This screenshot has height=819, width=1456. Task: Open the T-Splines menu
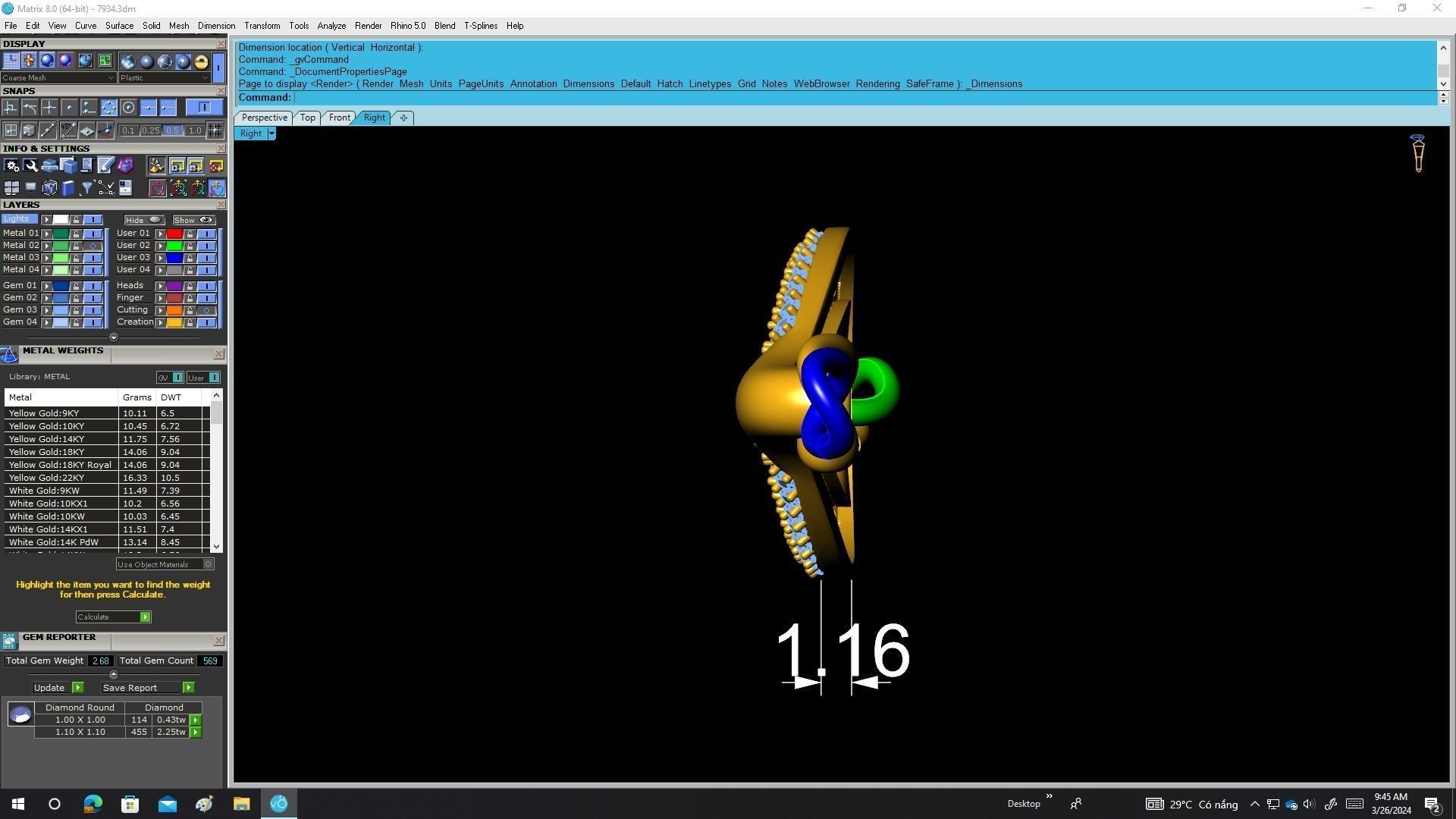(x=480, y=26)
